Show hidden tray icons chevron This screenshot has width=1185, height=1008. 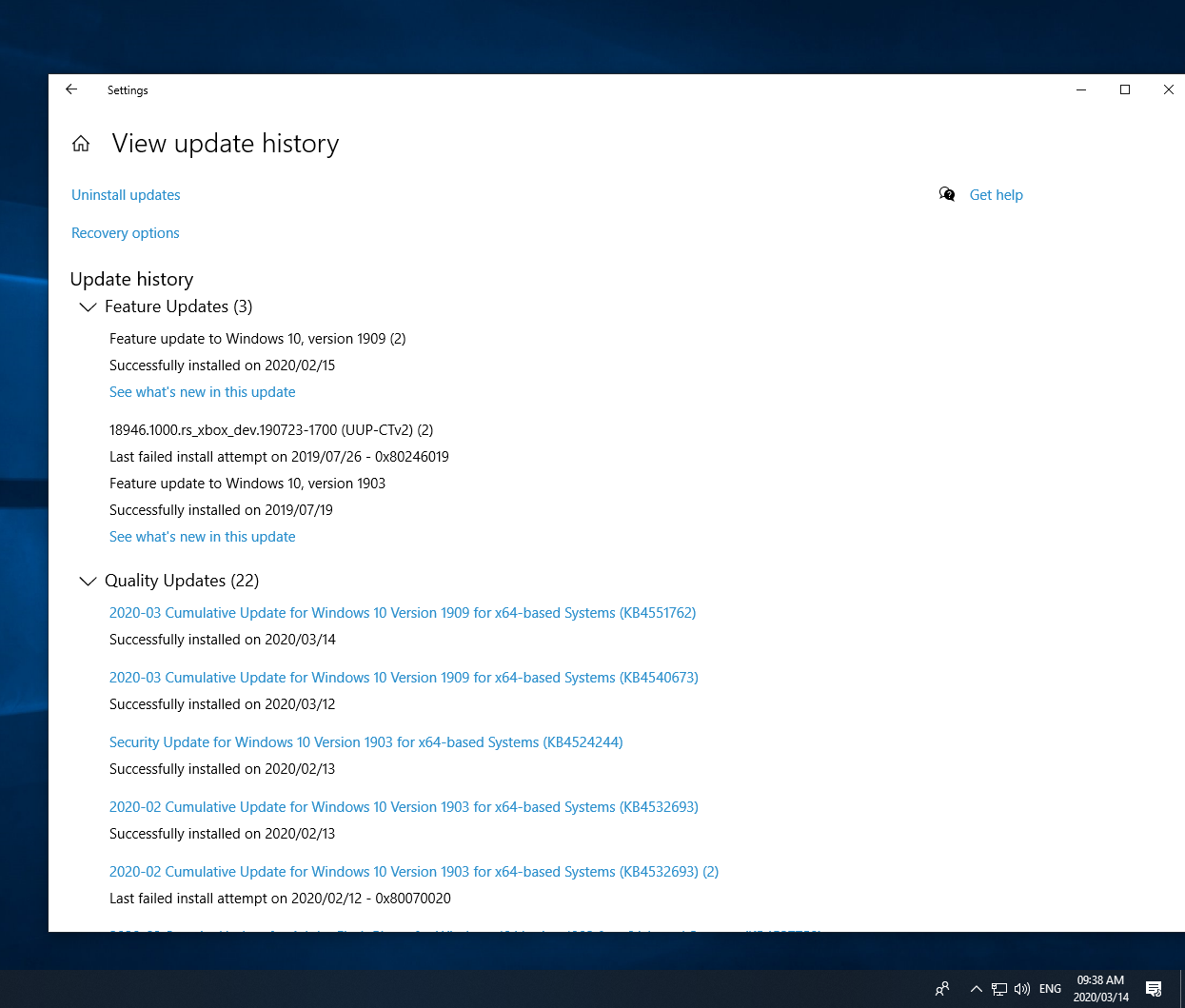[x=976, y=989]
